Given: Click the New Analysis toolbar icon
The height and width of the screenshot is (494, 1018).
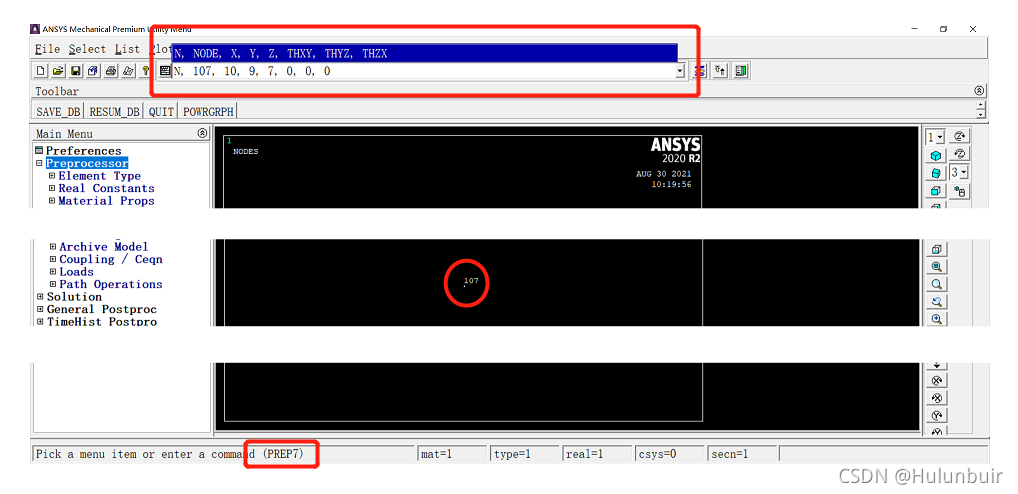Looking at the screenshot, I should pyautogui.click(x=41, y=71).
